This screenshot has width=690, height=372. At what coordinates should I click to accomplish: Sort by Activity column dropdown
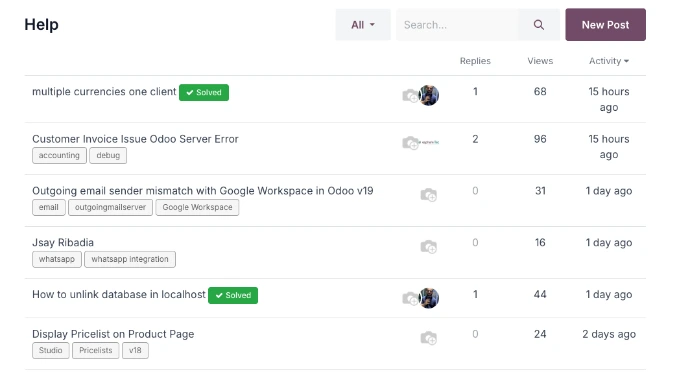609,61
